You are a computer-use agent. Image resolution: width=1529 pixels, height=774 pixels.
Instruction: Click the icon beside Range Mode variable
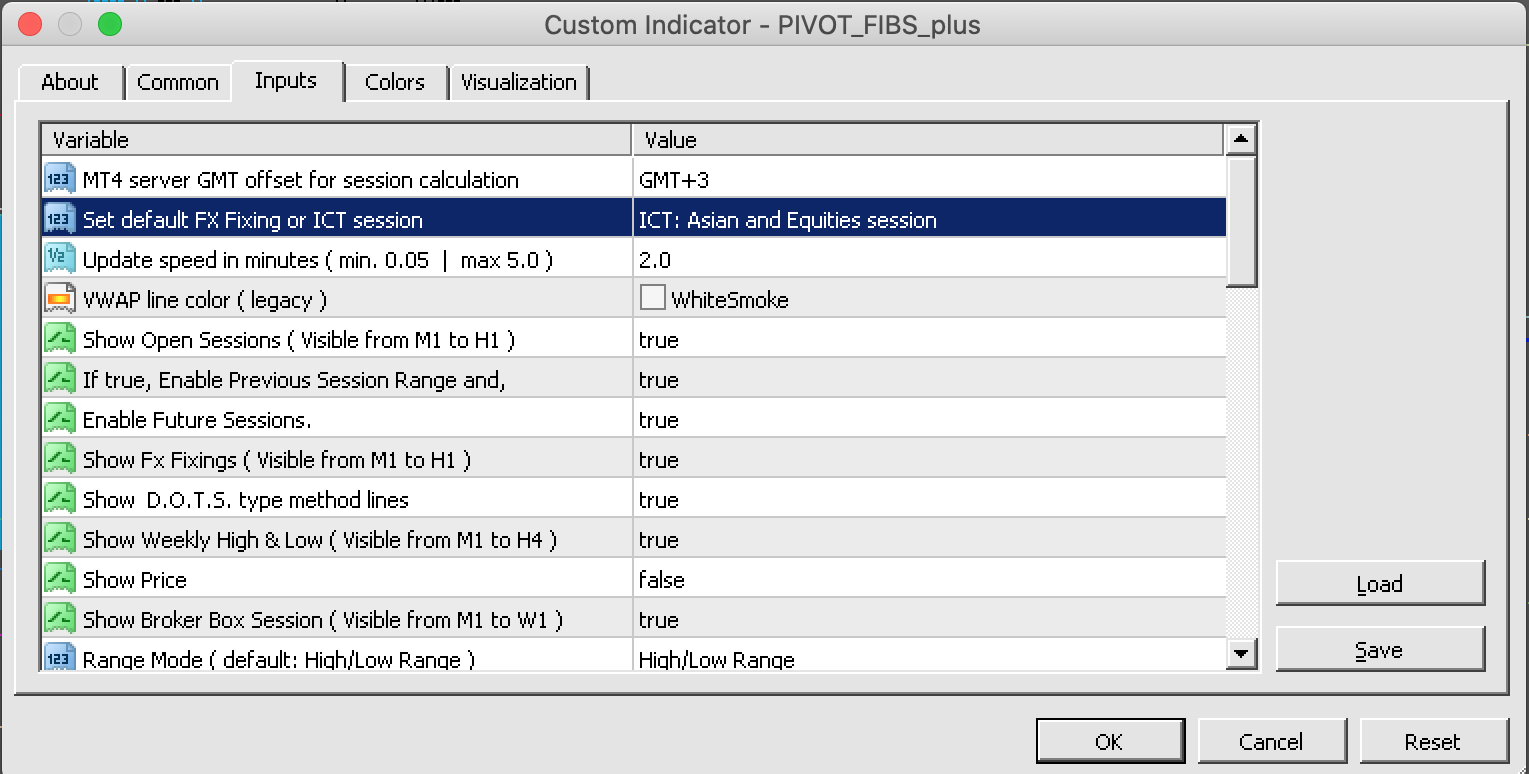point(60,658)
